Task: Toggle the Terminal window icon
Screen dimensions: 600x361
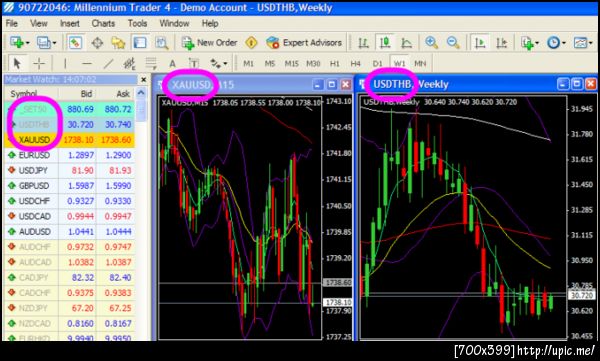Action: pos(140,42)
